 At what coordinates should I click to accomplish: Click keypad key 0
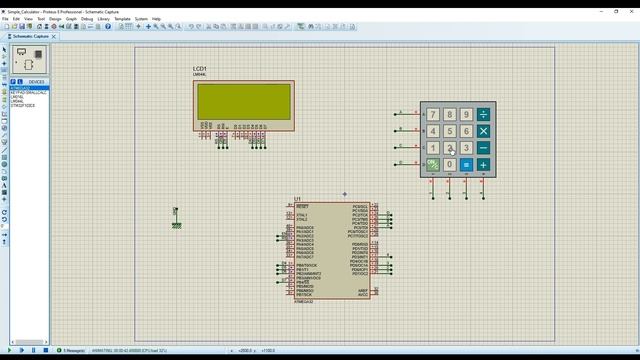click(450, 165)
